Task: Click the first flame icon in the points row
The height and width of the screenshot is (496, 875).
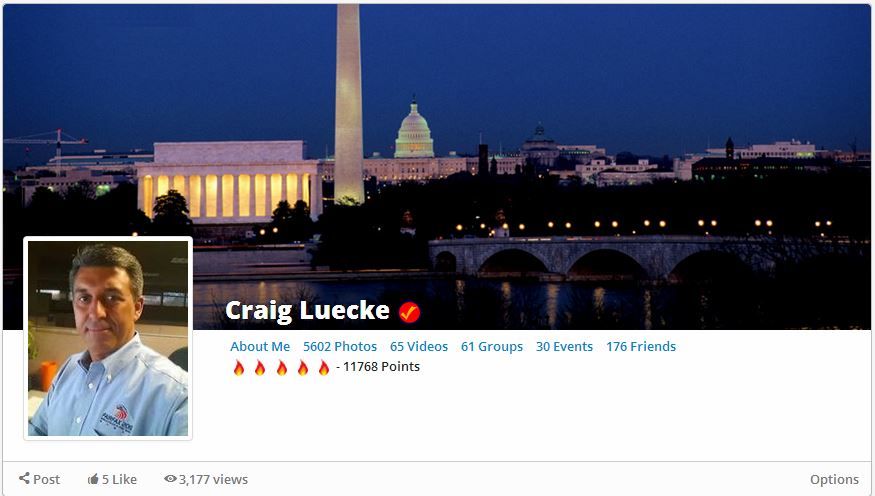Action: point(239,368)
